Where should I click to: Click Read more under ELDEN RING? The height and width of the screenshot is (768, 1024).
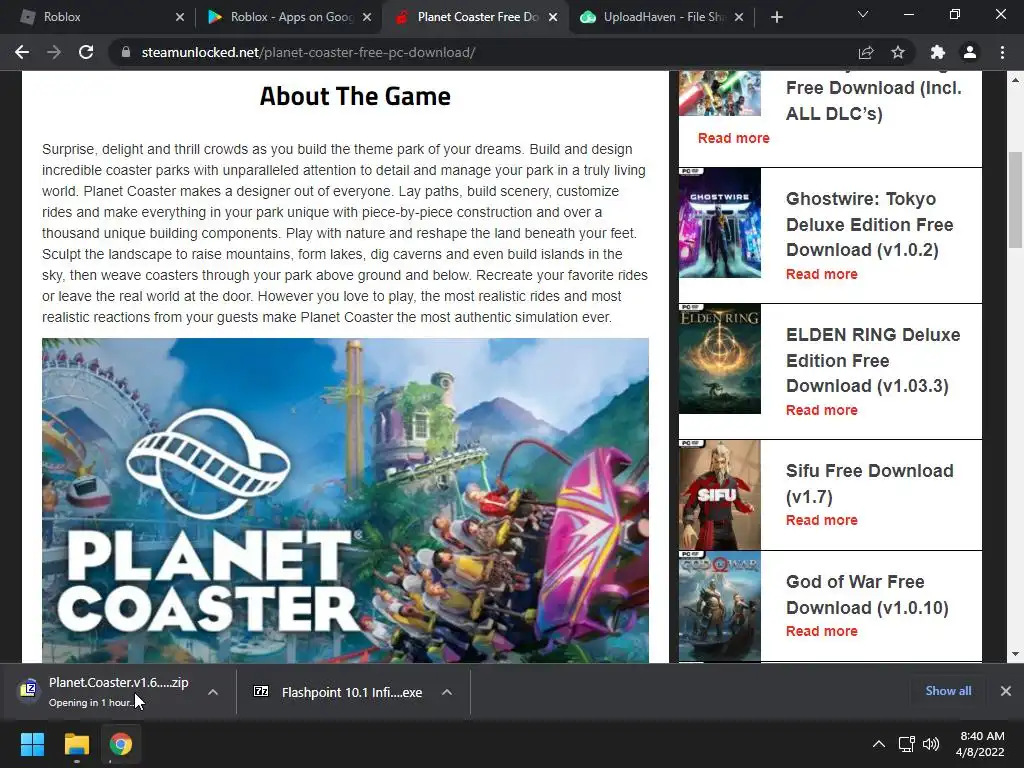point(822,410)
